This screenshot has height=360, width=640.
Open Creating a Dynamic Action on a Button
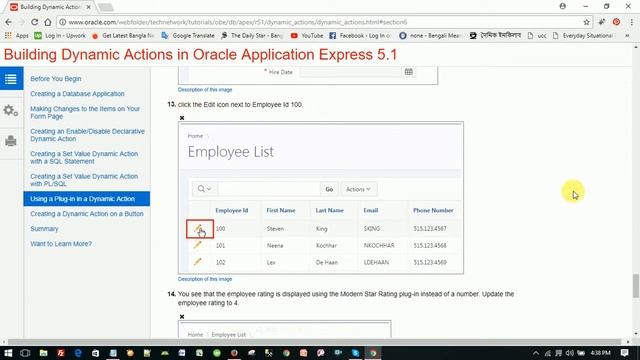point(87,214)
